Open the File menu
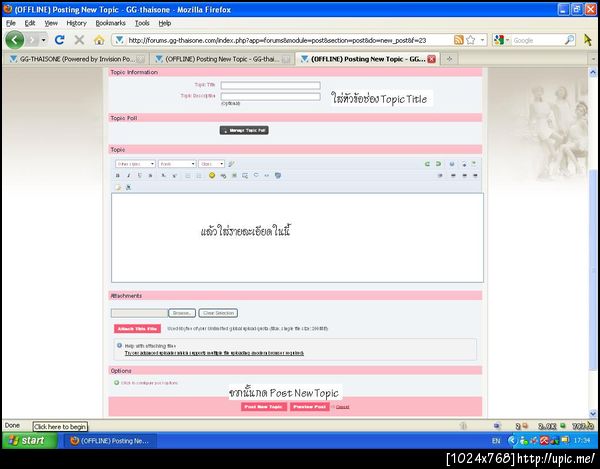The width and height of the screenshot is (600, 469). [11, 23]
